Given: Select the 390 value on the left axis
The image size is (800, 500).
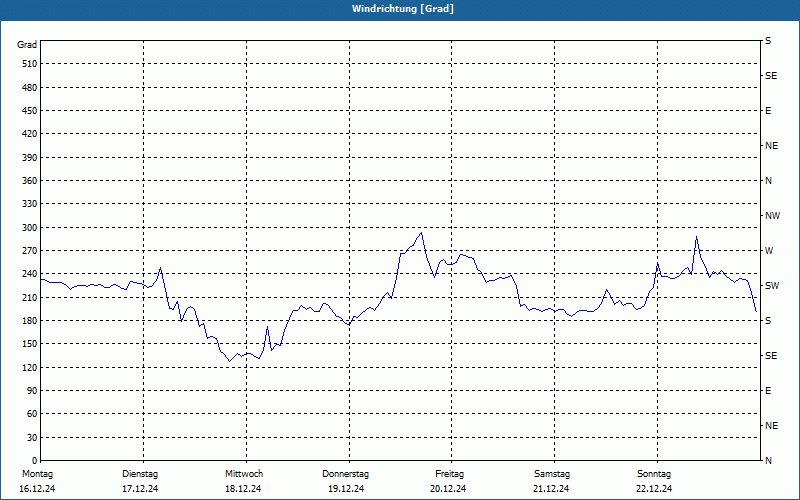Looking at the screenshot, I should 30,158.
